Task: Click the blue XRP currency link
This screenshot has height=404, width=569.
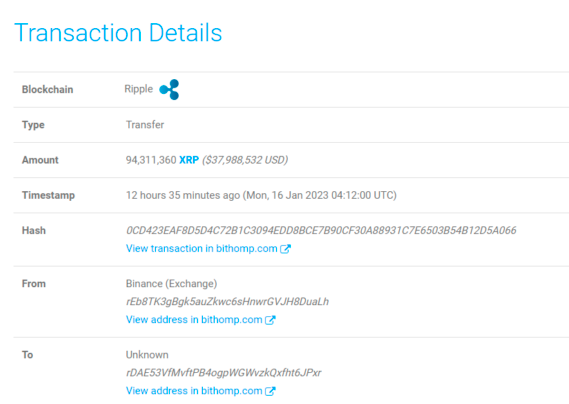Action: (189, 160)
